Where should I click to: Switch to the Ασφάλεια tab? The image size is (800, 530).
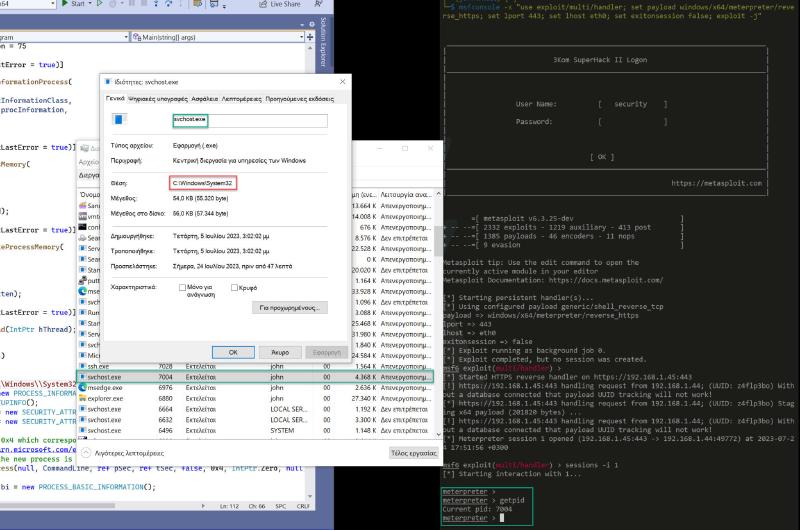205,99
